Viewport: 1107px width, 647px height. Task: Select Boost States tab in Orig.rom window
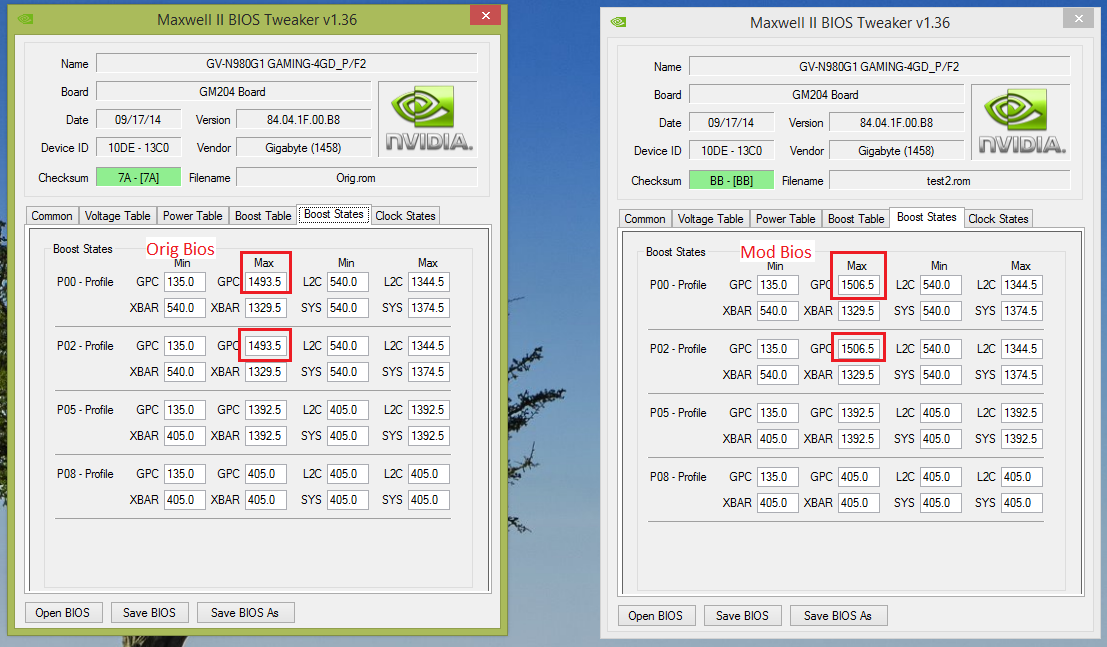pos(333,214)
